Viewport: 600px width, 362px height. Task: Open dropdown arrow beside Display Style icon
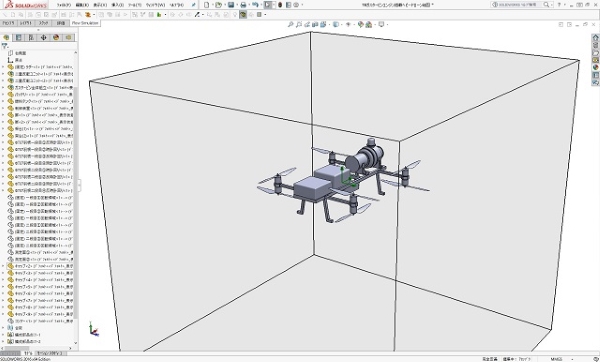(x=341, y=24)
